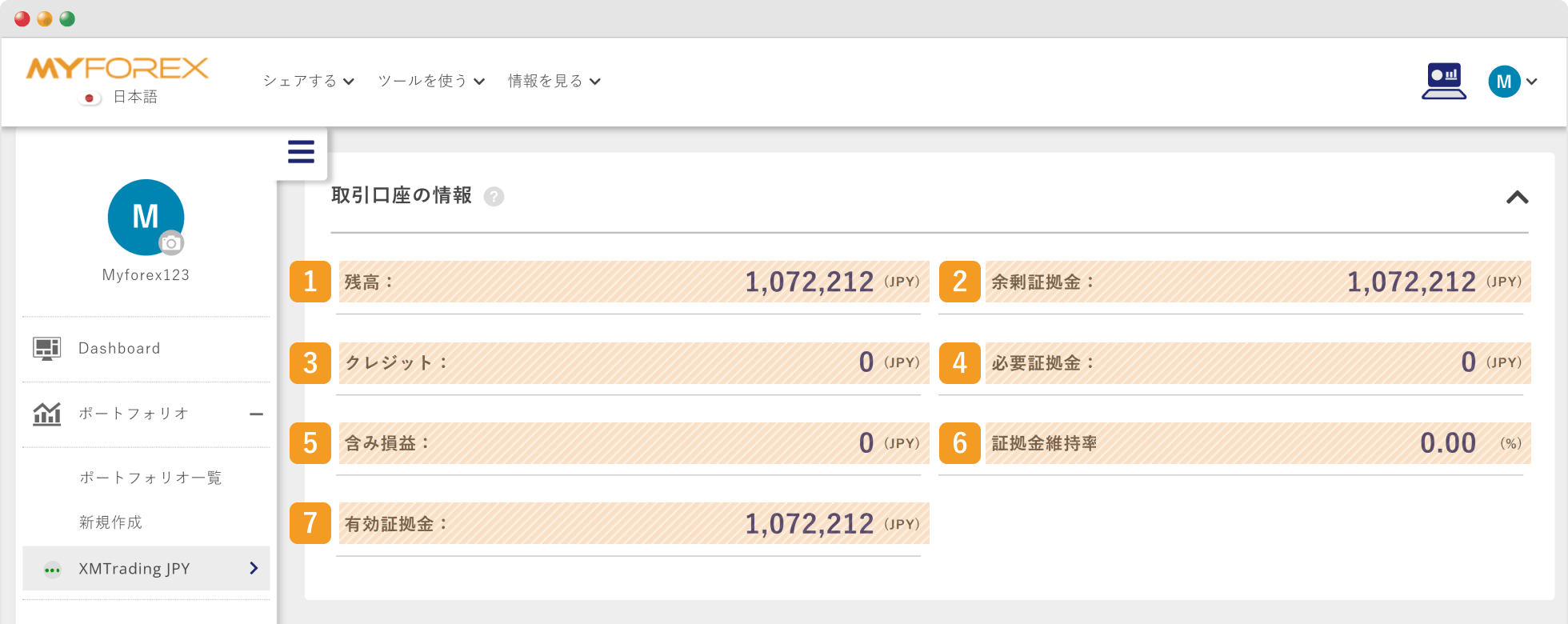Open the hamburger menu icon

[x=301, y=152]
